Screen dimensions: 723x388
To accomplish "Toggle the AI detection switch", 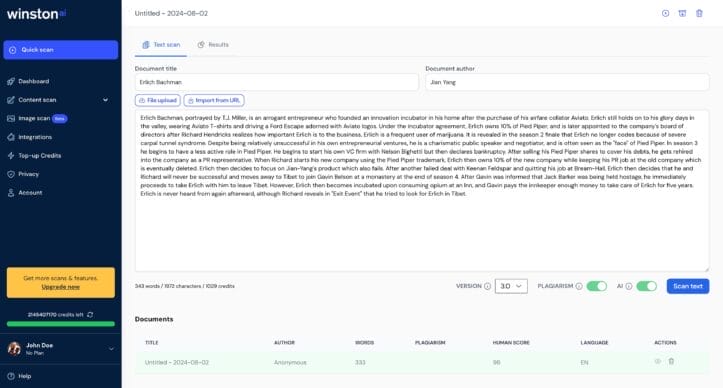I will pos(646,286).
